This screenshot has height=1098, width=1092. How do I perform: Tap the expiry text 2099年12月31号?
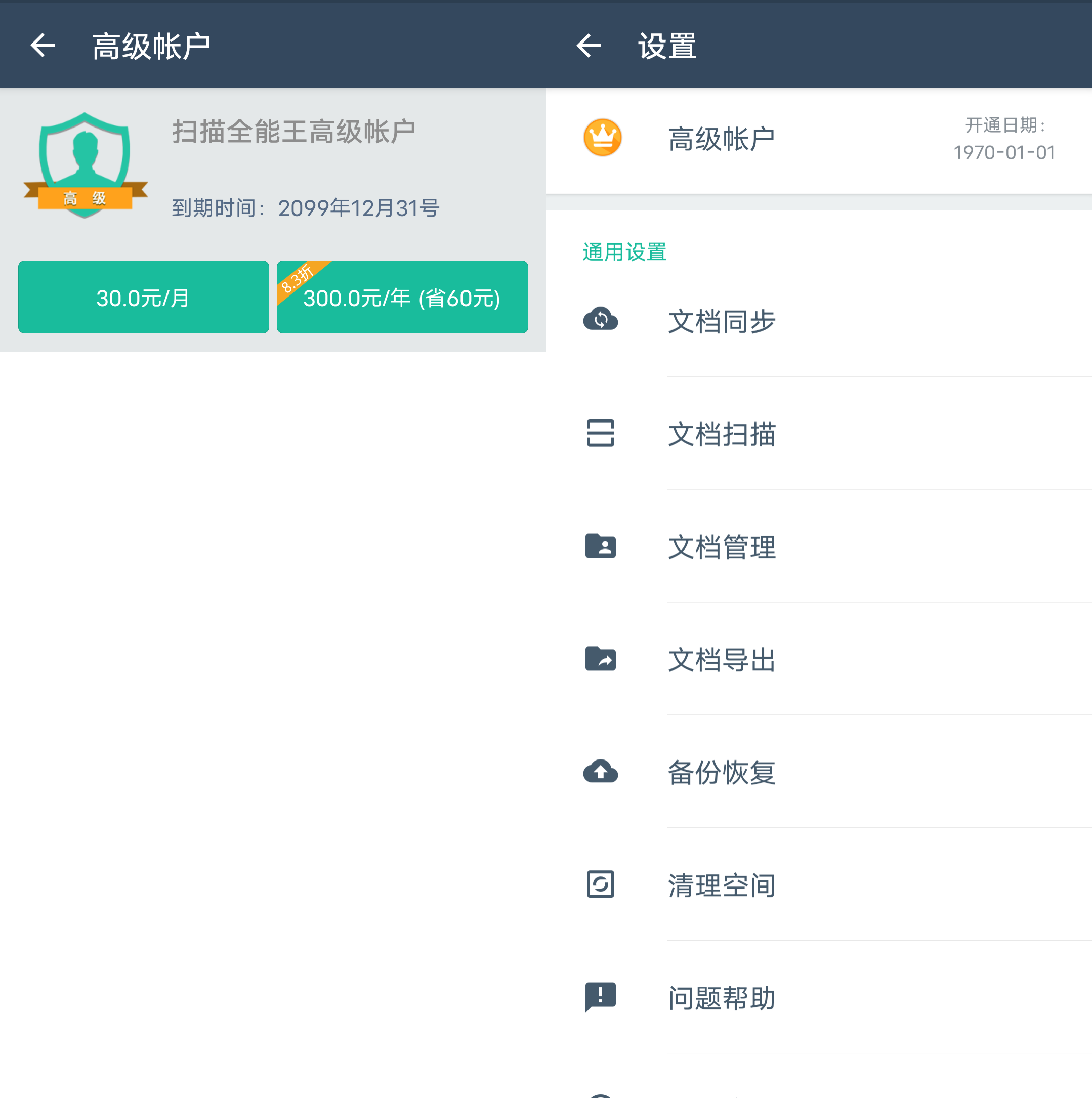[x=358, y=208]
